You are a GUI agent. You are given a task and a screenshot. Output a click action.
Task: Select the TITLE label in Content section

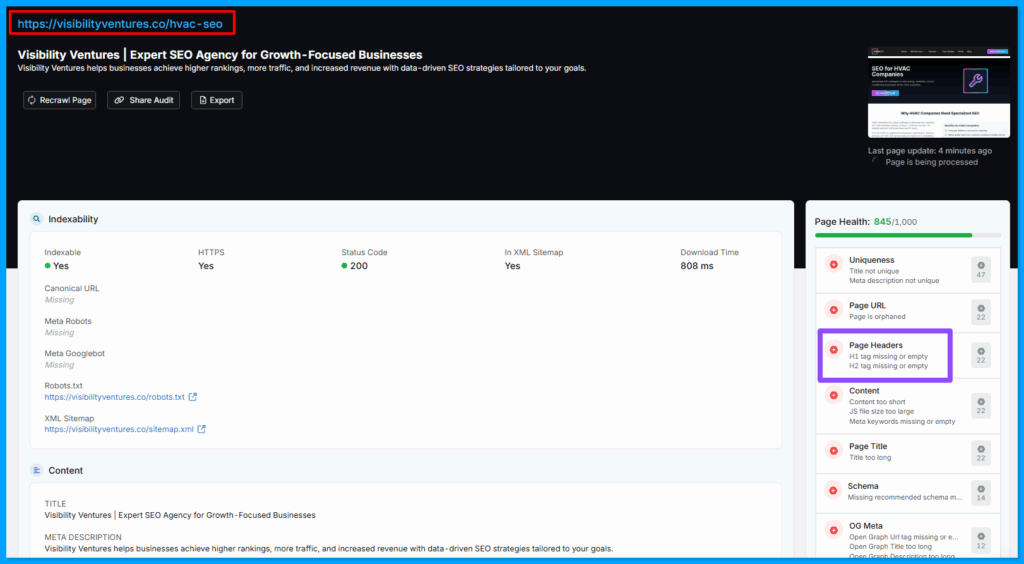pyautogui.click(x=56, y=504)
